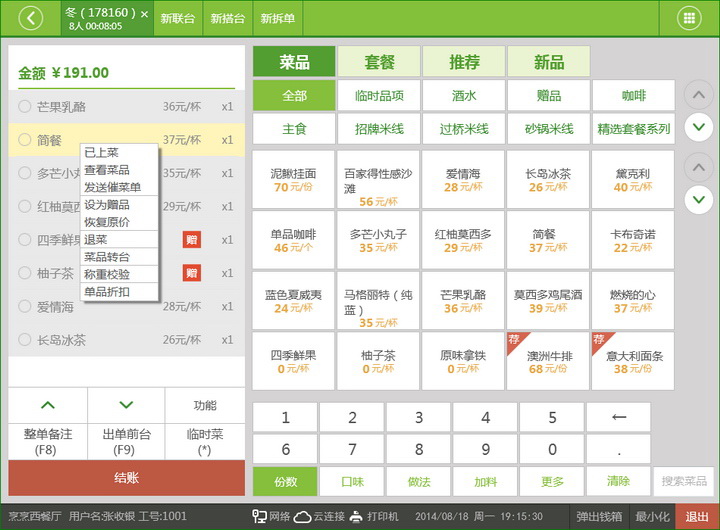The image size is (720, 530).
Task: Add 意大利面条 dish card
Action: click(633, 361)
